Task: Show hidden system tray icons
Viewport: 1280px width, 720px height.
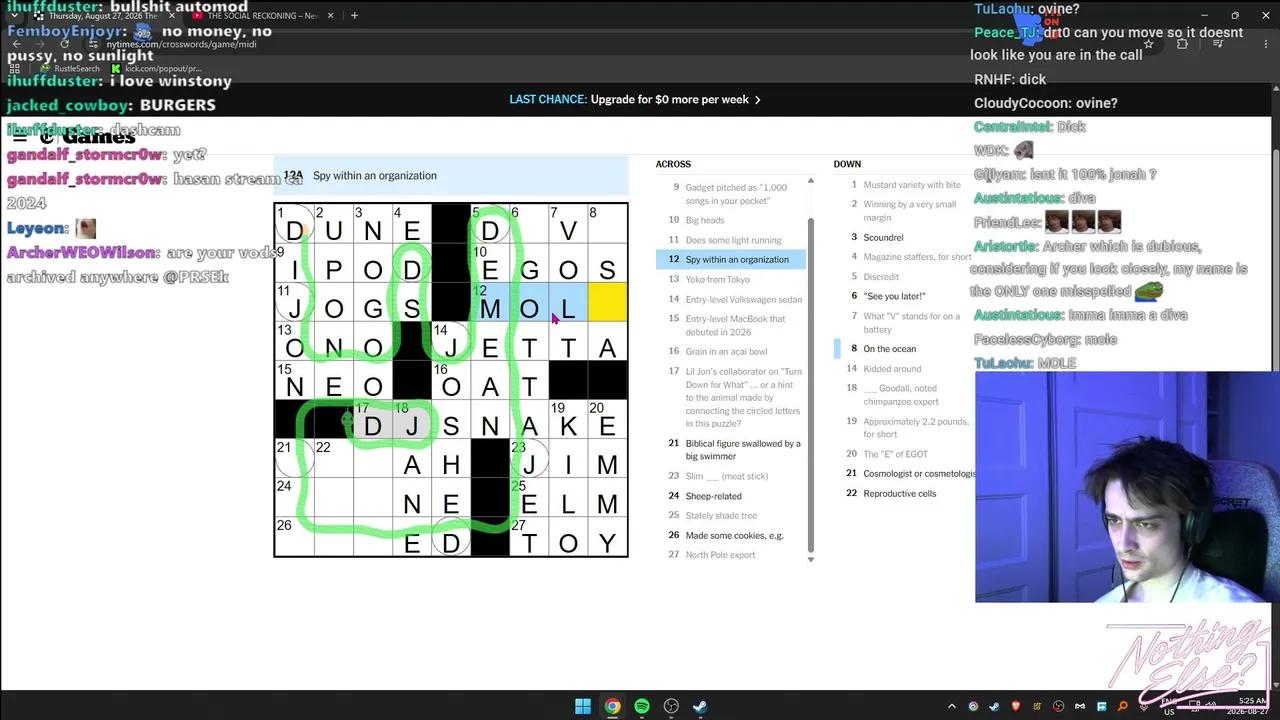Action: pos(952,707)
